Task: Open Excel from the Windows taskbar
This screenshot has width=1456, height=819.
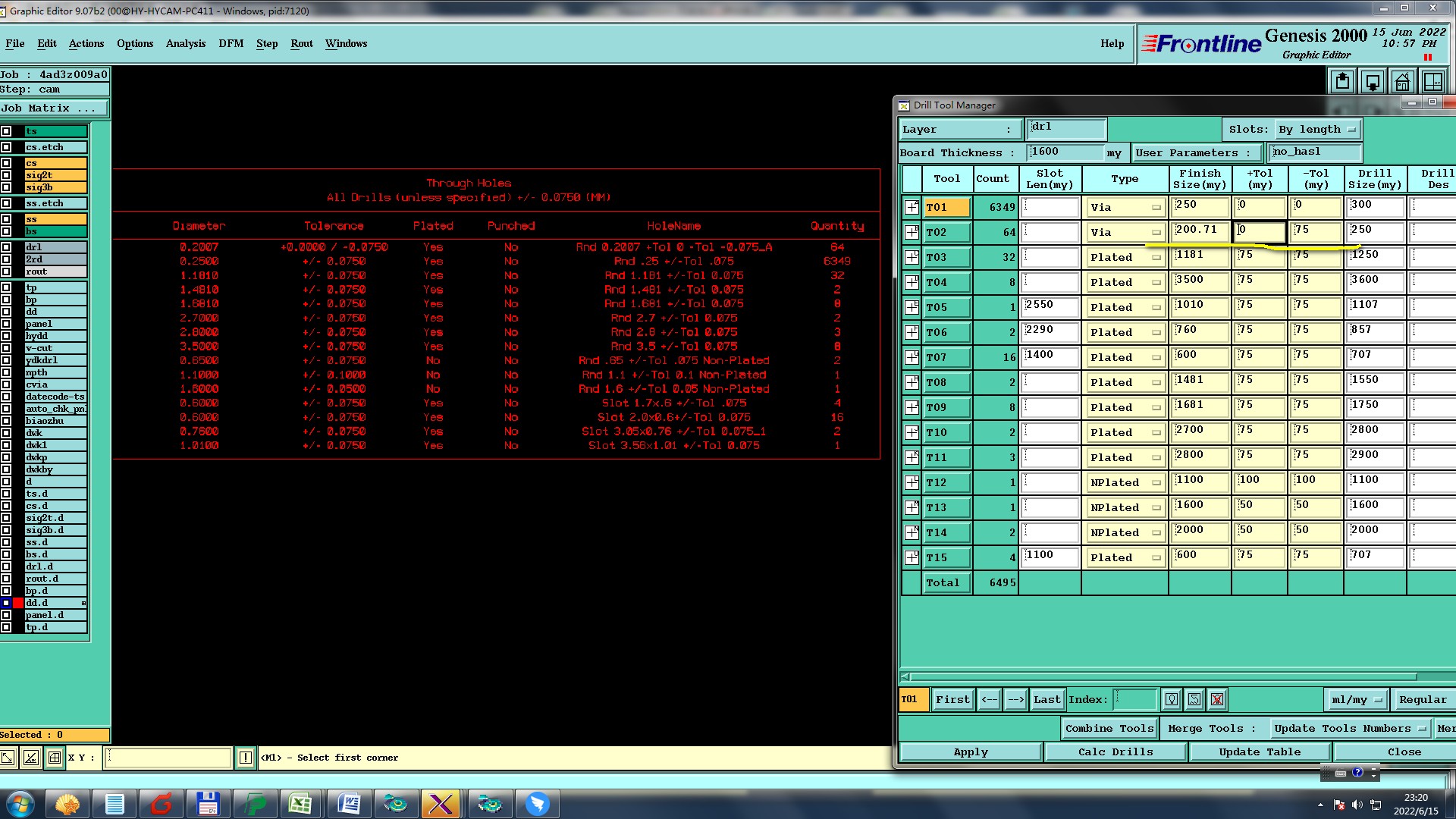Action: tap(300, 803)
